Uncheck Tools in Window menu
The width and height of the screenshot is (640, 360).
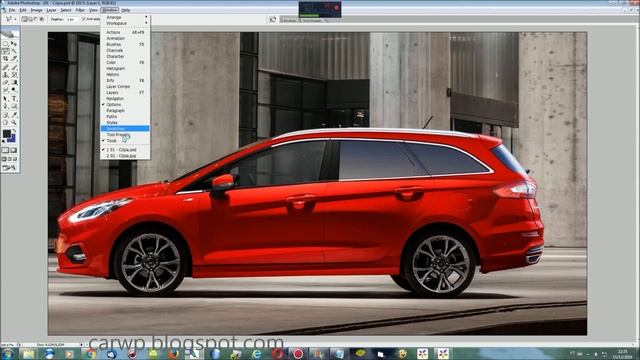coord(125,140)
